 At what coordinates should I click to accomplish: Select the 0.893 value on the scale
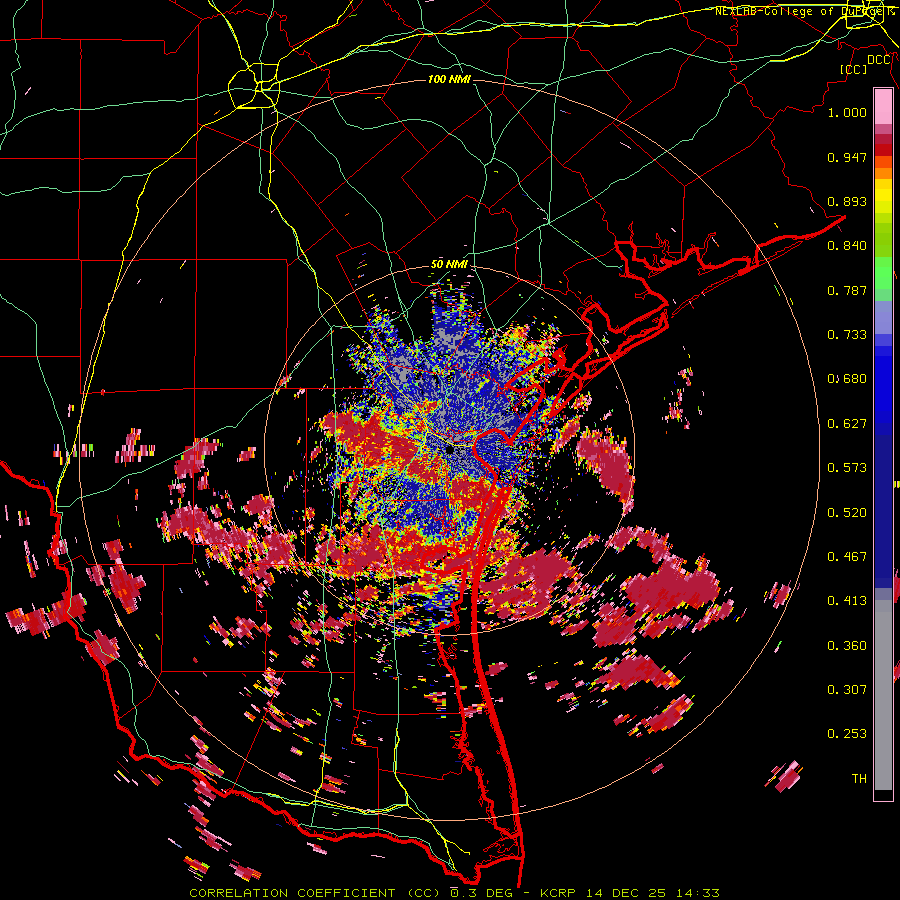click(847, 201)
